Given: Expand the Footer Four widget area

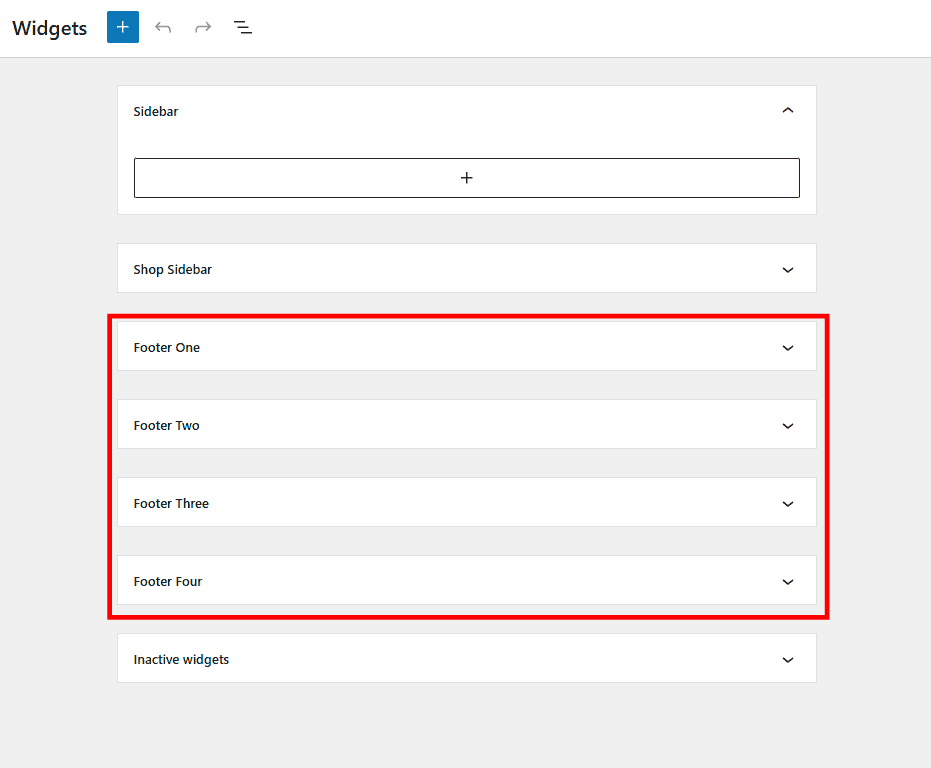Looking at the screenshot, I should 788,581.
